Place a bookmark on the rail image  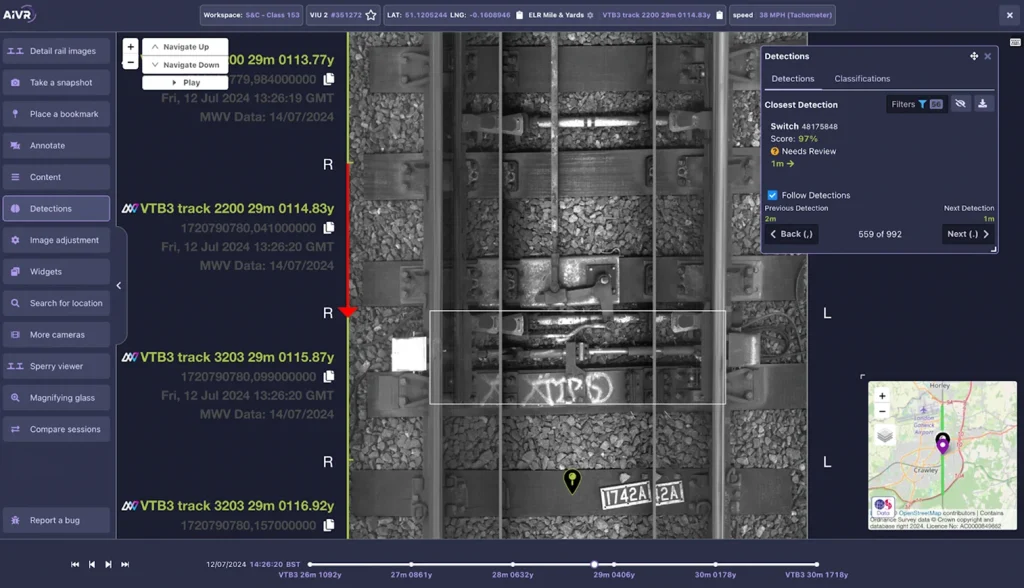pos(56,113)
